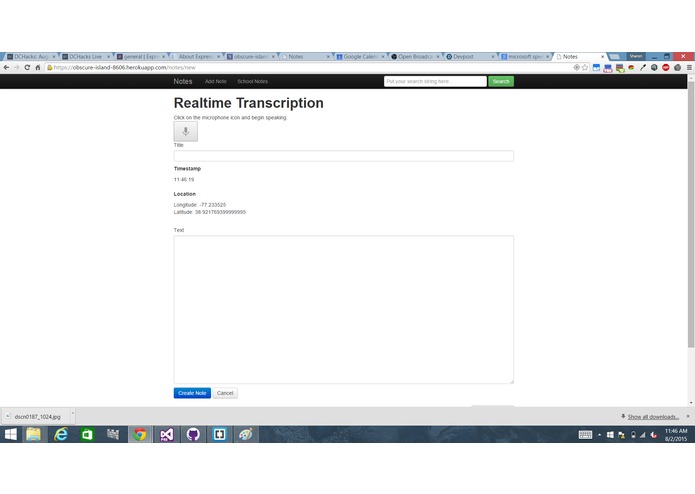
Task: Click the page vertical scrollbar
Action: [x=691, y=214]
